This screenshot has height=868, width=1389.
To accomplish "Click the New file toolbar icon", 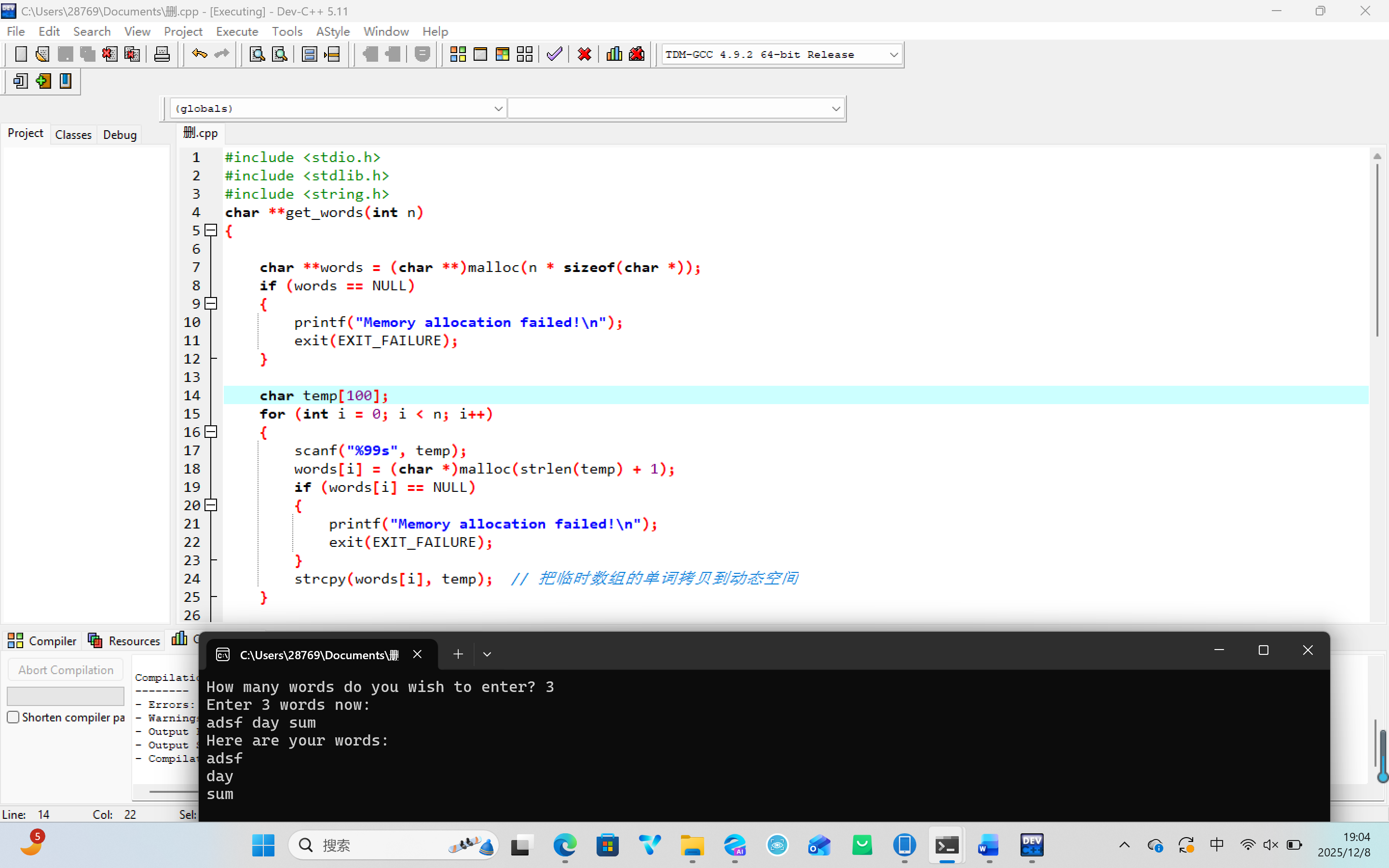I will click(21, 54).
